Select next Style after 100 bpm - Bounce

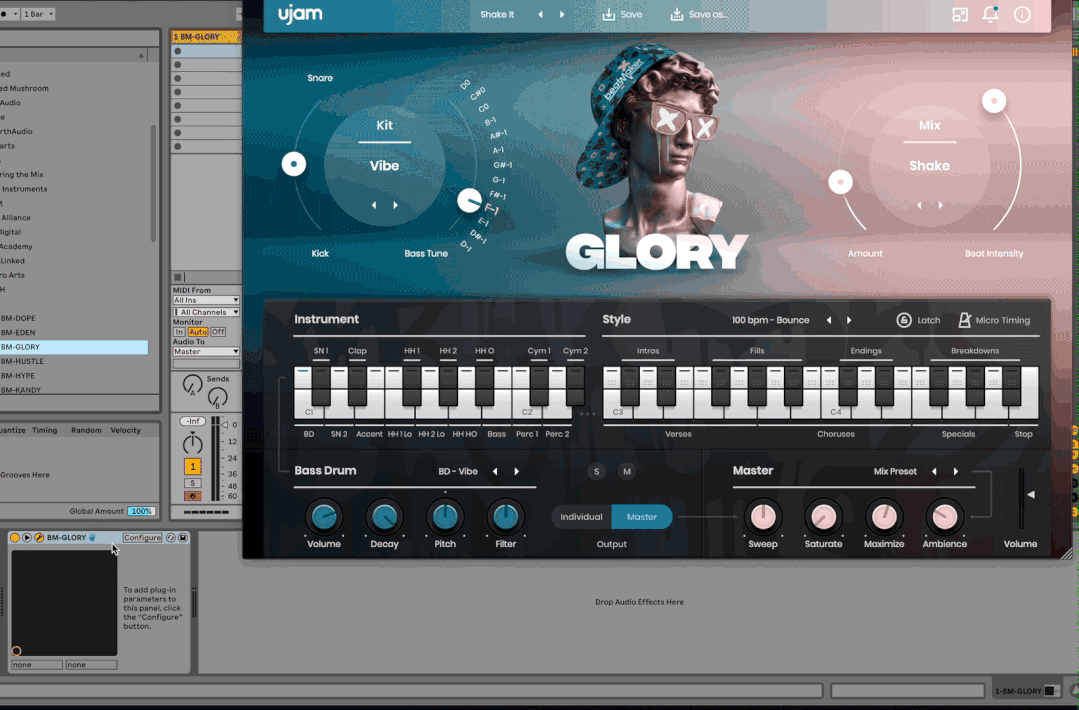coord(849,320)
